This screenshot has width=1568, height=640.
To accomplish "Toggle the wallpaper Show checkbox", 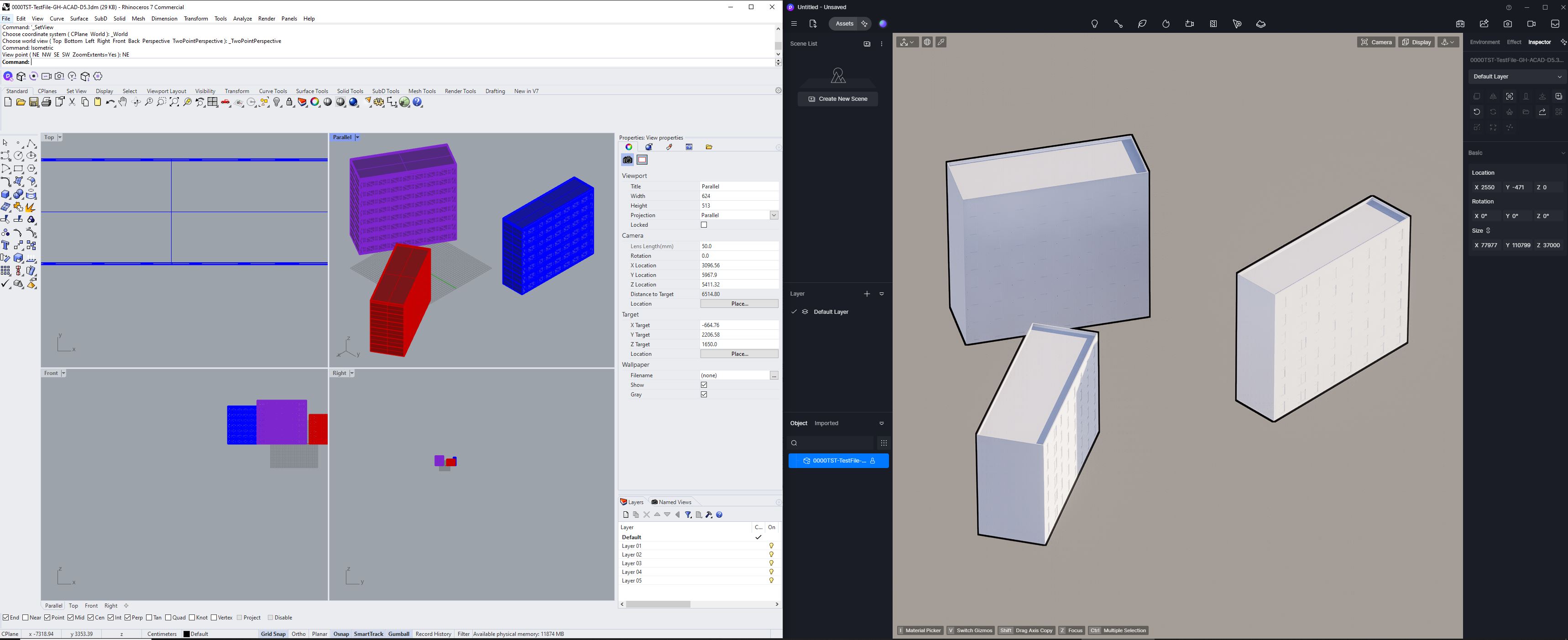I will 704,385.
